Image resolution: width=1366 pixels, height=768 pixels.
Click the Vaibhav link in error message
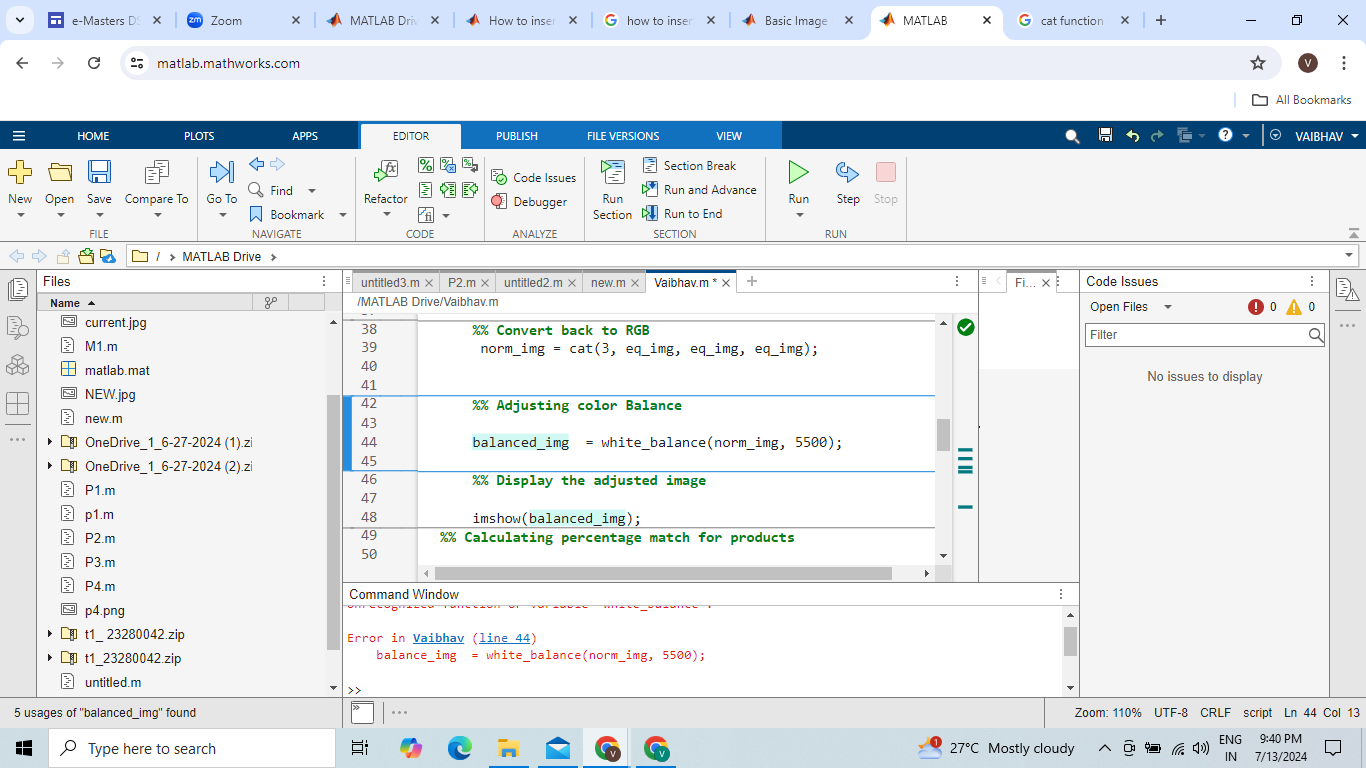coord(438,638)
